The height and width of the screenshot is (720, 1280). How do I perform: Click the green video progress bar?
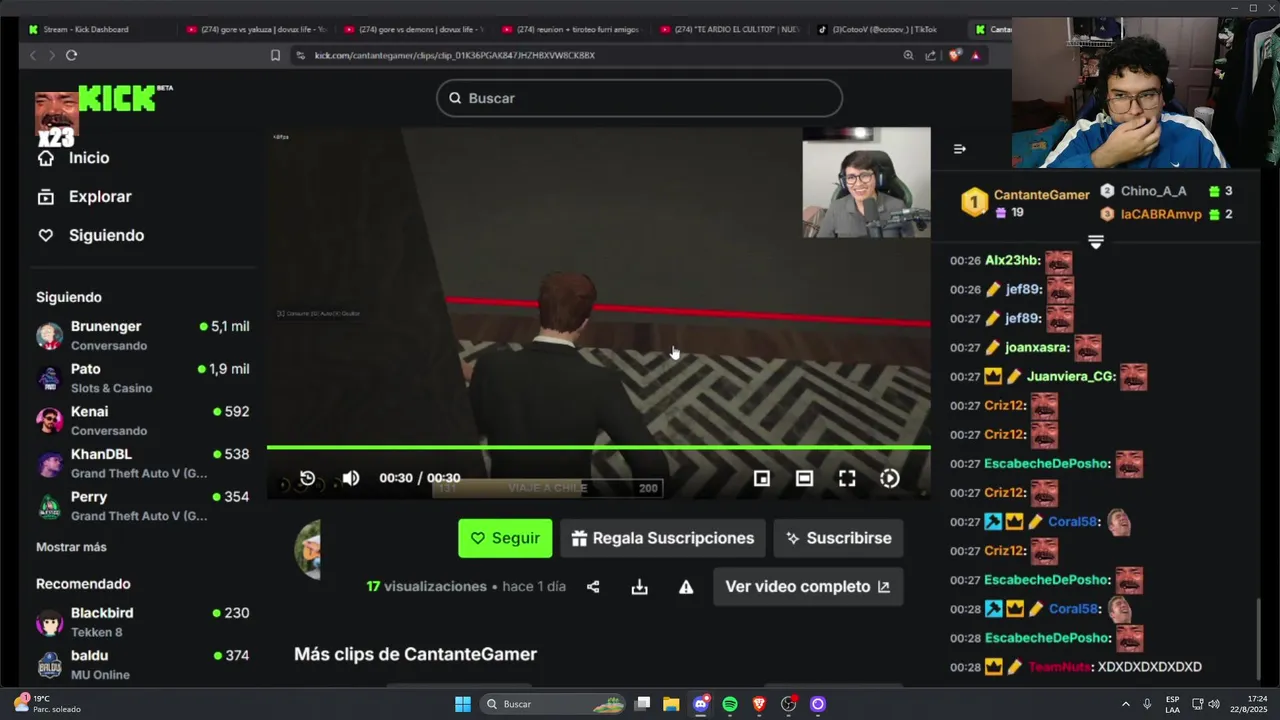click(598, 447)
